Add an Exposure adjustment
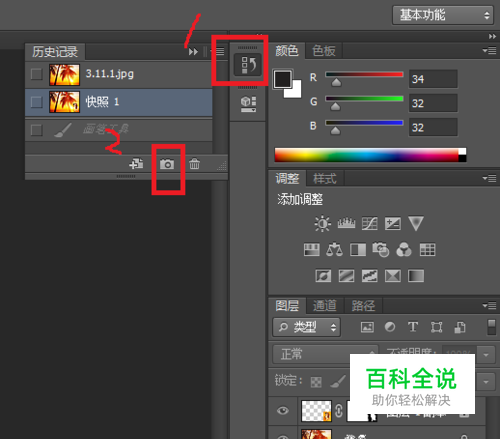Viewport: 500px width, 439px height. [x=393, y=223]
